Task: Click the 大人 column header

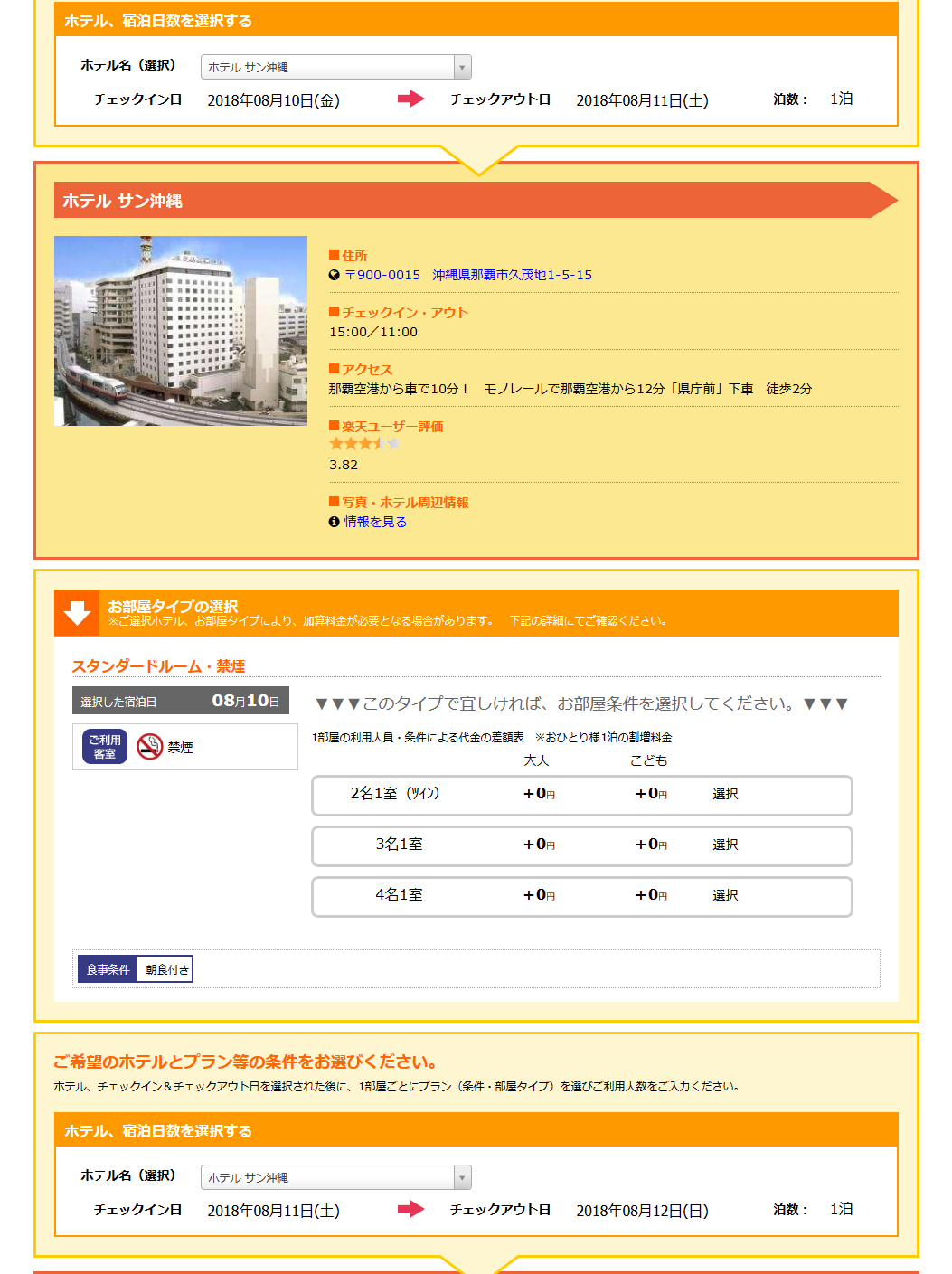Action: [536, 760]
